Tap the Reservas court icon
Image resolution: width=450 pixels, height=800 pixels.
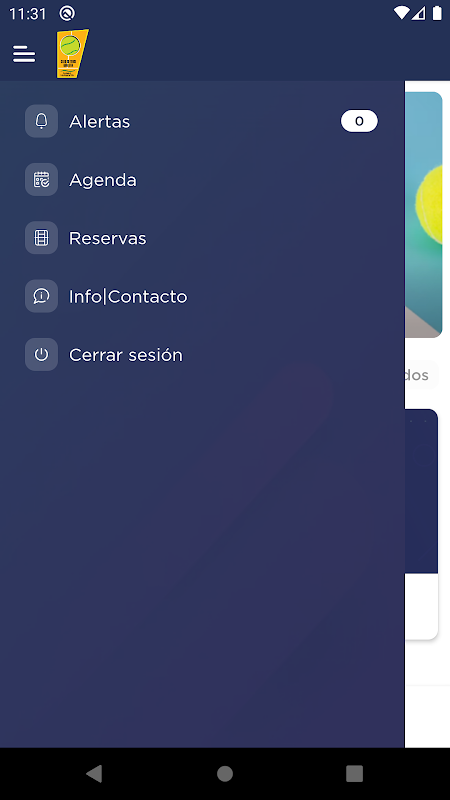click(41, 238)
